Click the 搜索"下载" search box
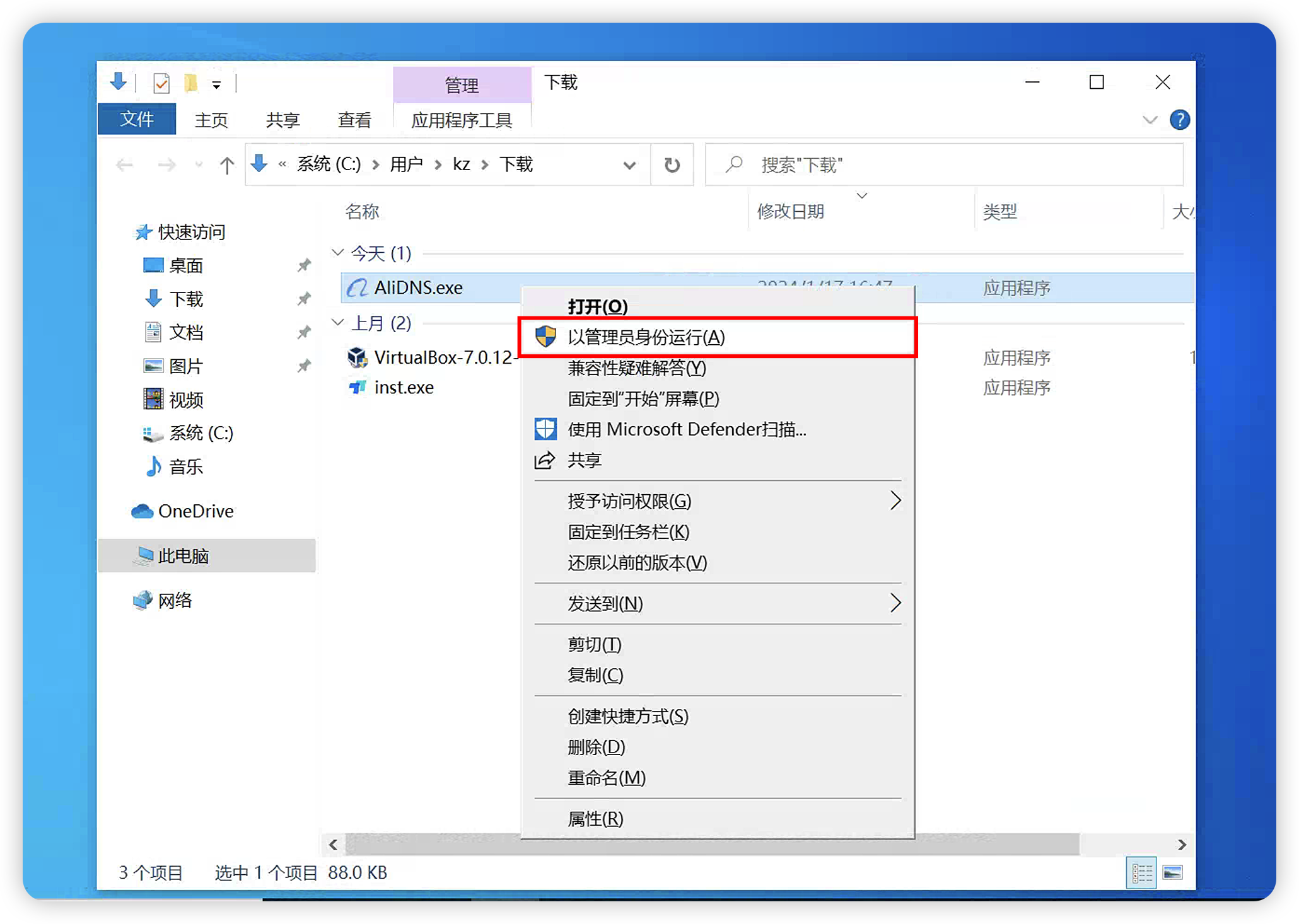Screen dimensions: 1299x924 pos(944,165)
